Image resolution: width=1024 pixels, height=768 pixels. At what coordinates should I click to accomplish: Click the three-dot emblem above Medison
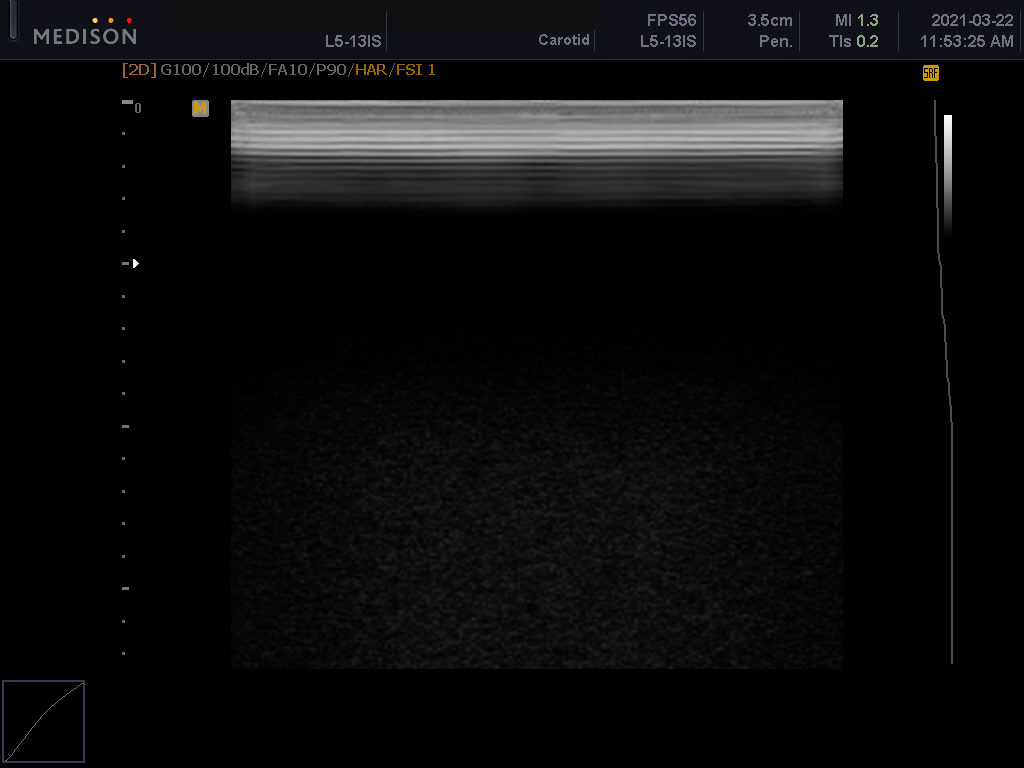[x=112, y=20]
